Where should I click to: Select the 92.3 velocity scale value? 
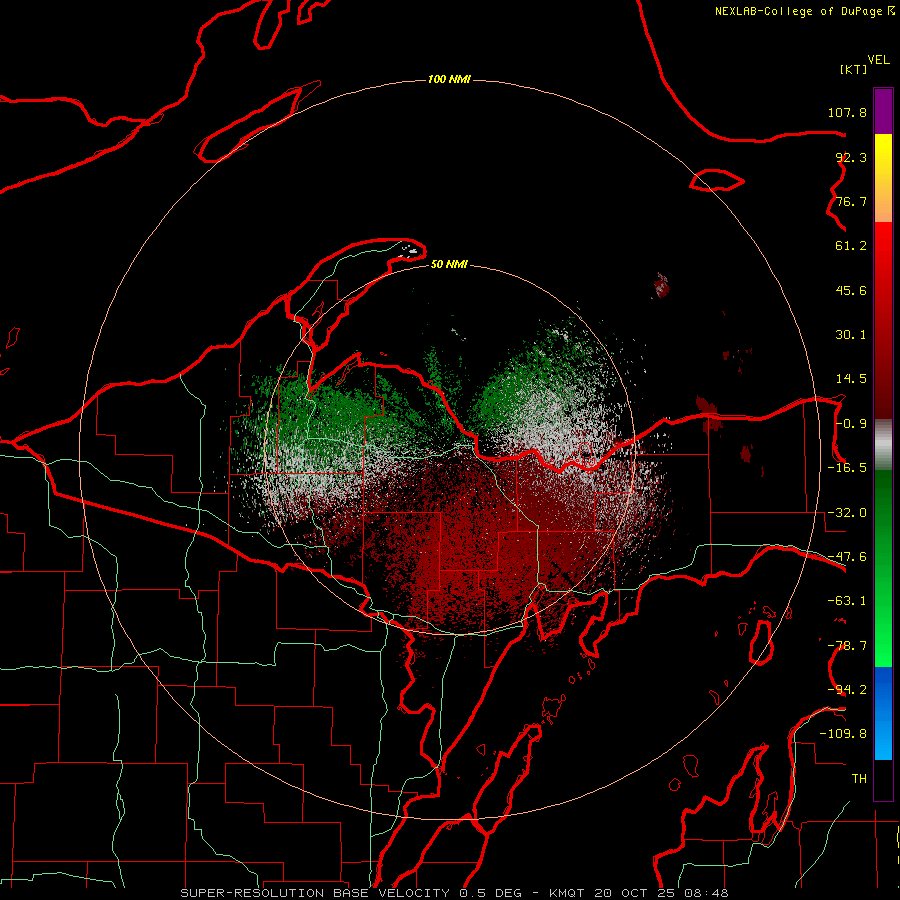coord(851,157)
